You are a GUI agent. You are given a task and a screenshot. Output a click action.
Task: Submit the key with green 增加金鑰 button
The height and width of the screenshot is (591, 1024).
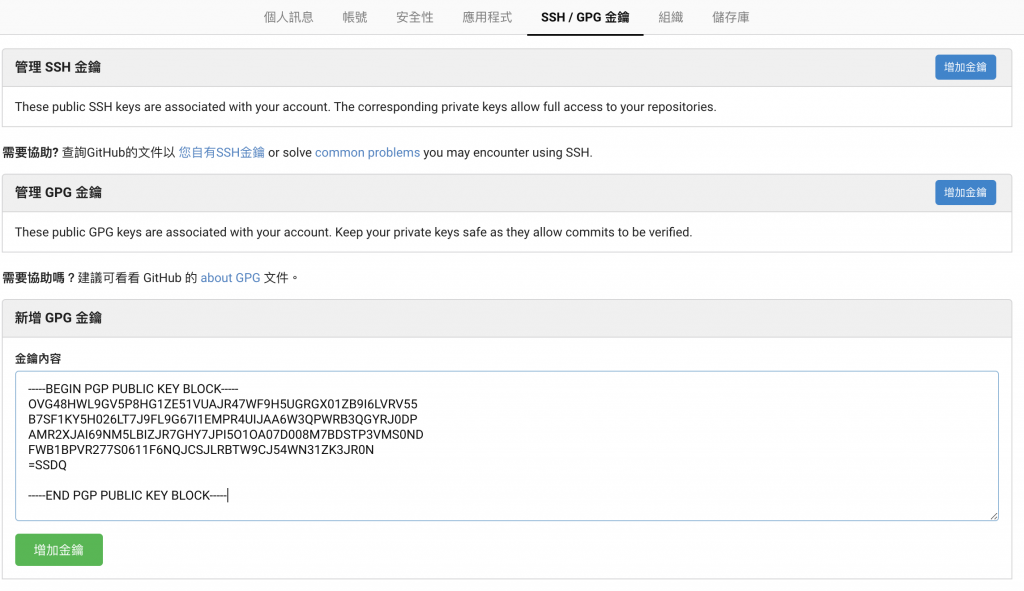click(59, 550)
